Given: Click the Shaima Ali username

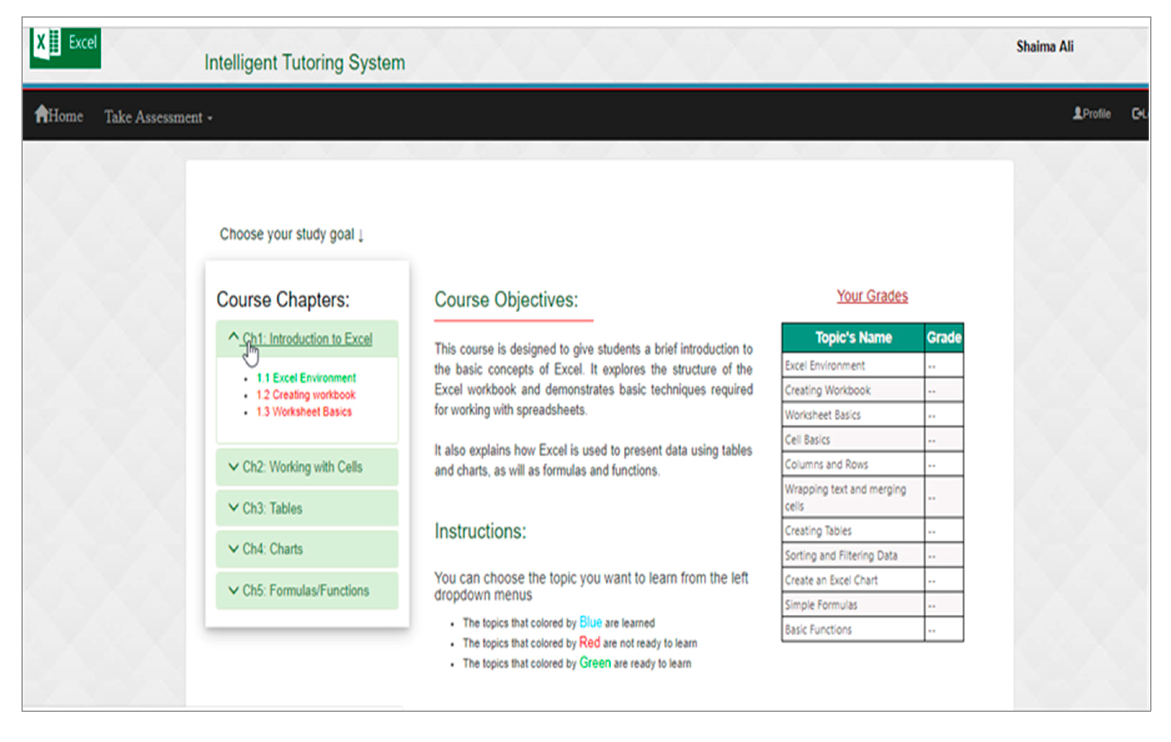Looking at the screenshot, I should click(x=1045, y=47).
